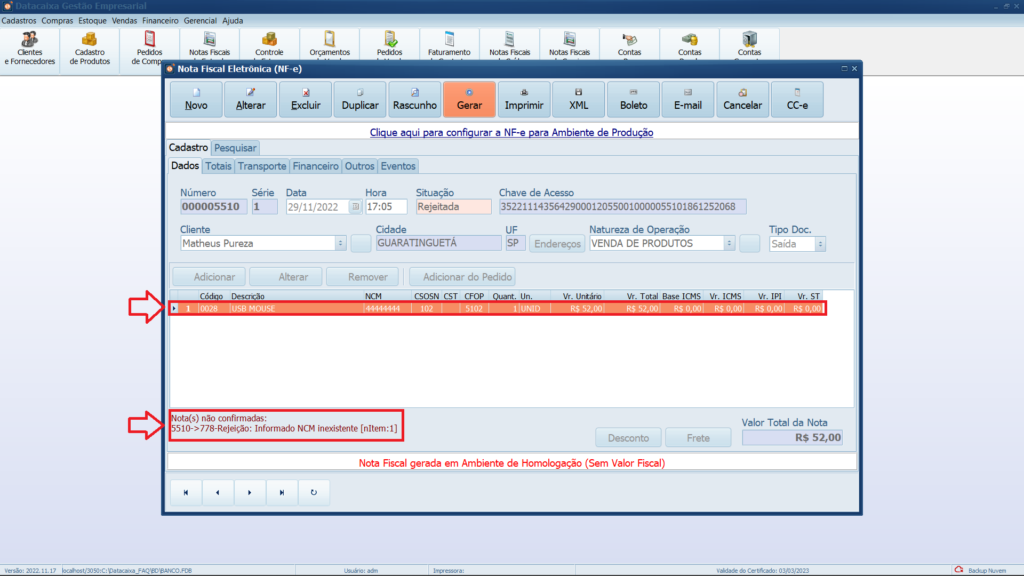This screenshot has height=576, width=1024.
Task: Go to the Pesquisar tab
Action: 235,148
